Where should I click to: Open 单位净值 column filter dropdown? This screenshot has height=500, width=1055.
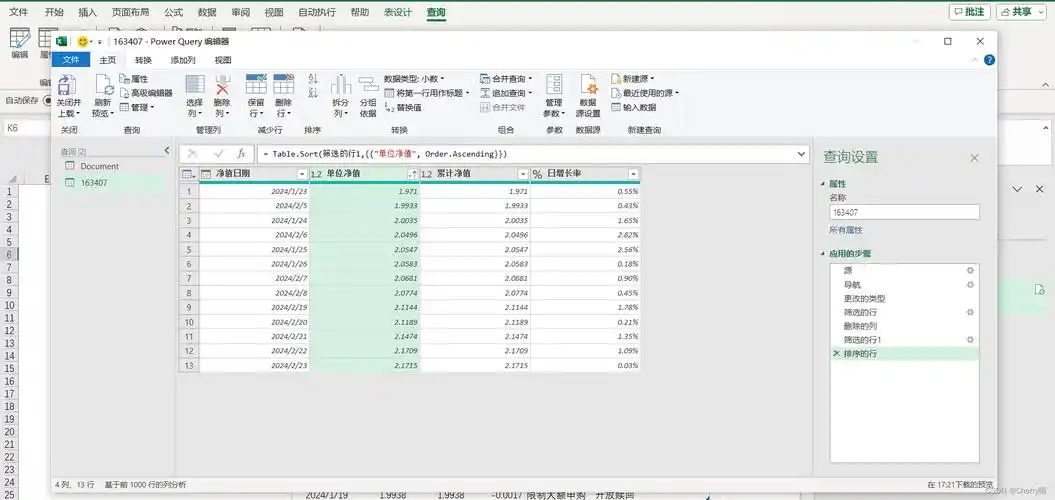412,174
